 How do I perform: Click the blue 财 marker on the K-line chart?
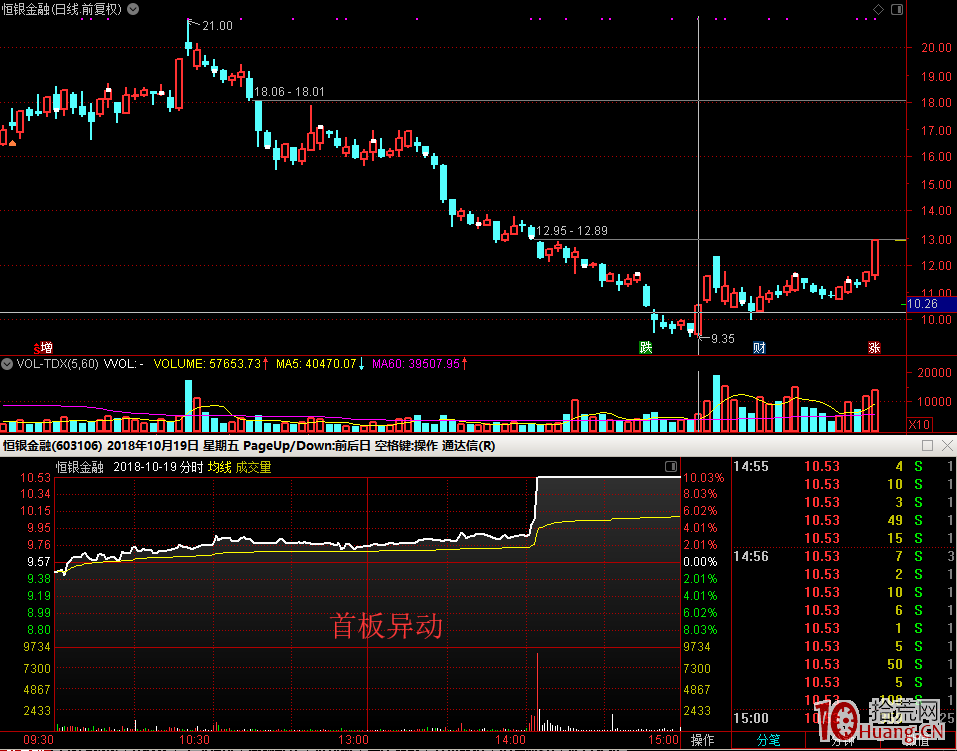(x=759, y=347)
